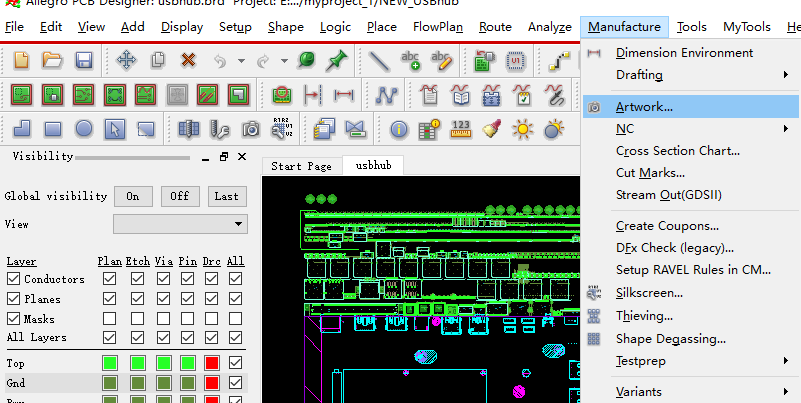
Task: Toggle the Conductors layer checkbox
Action: pos(13,279)
